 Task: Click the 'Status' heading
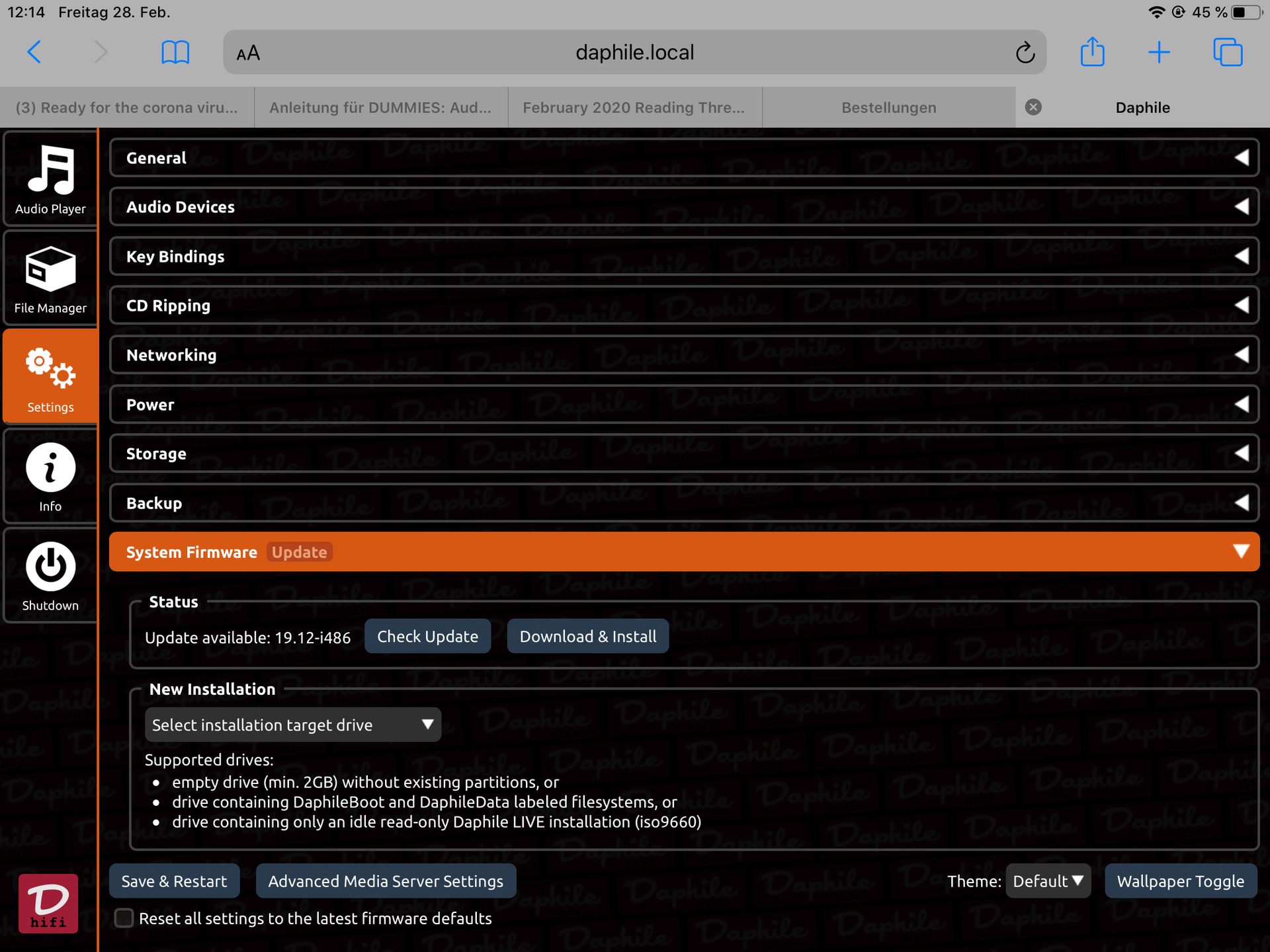173,602
